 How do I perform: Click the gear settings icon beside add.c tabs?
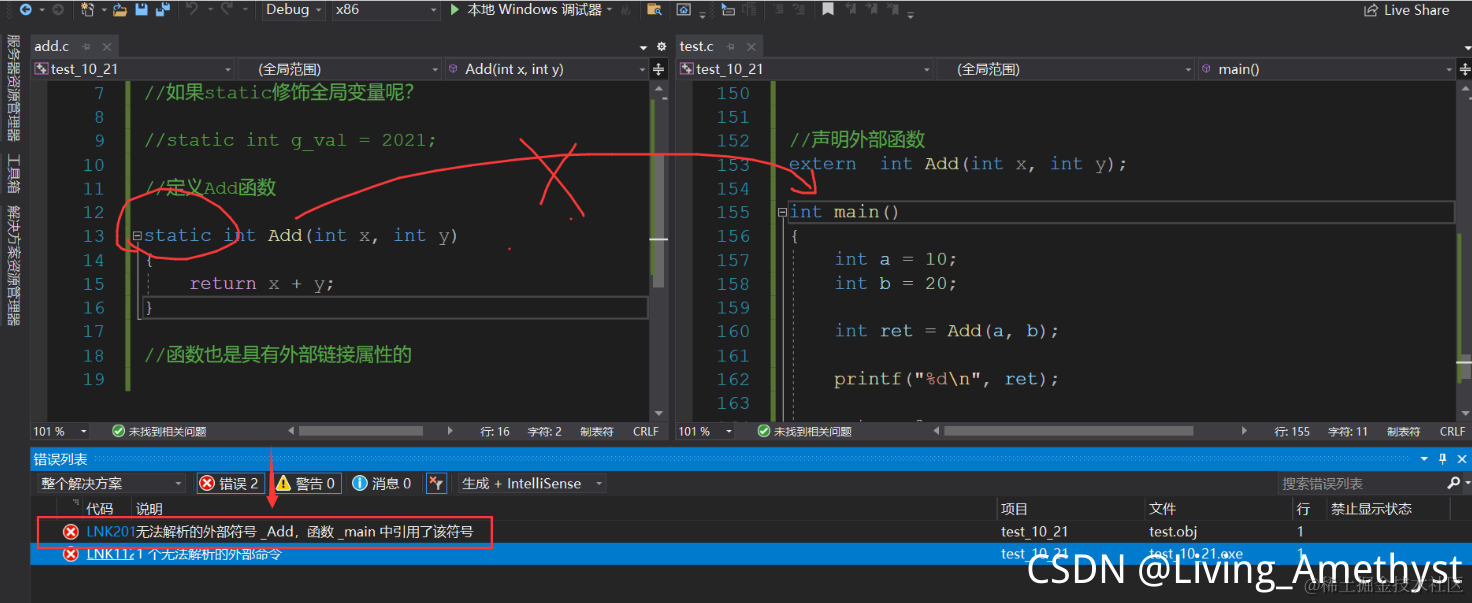pyautogui.click(x=661, y=47)
